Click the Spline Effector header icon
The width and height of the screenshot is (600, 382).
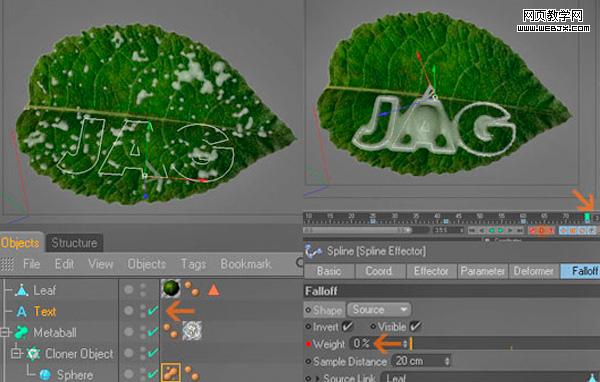coord(313,251)
